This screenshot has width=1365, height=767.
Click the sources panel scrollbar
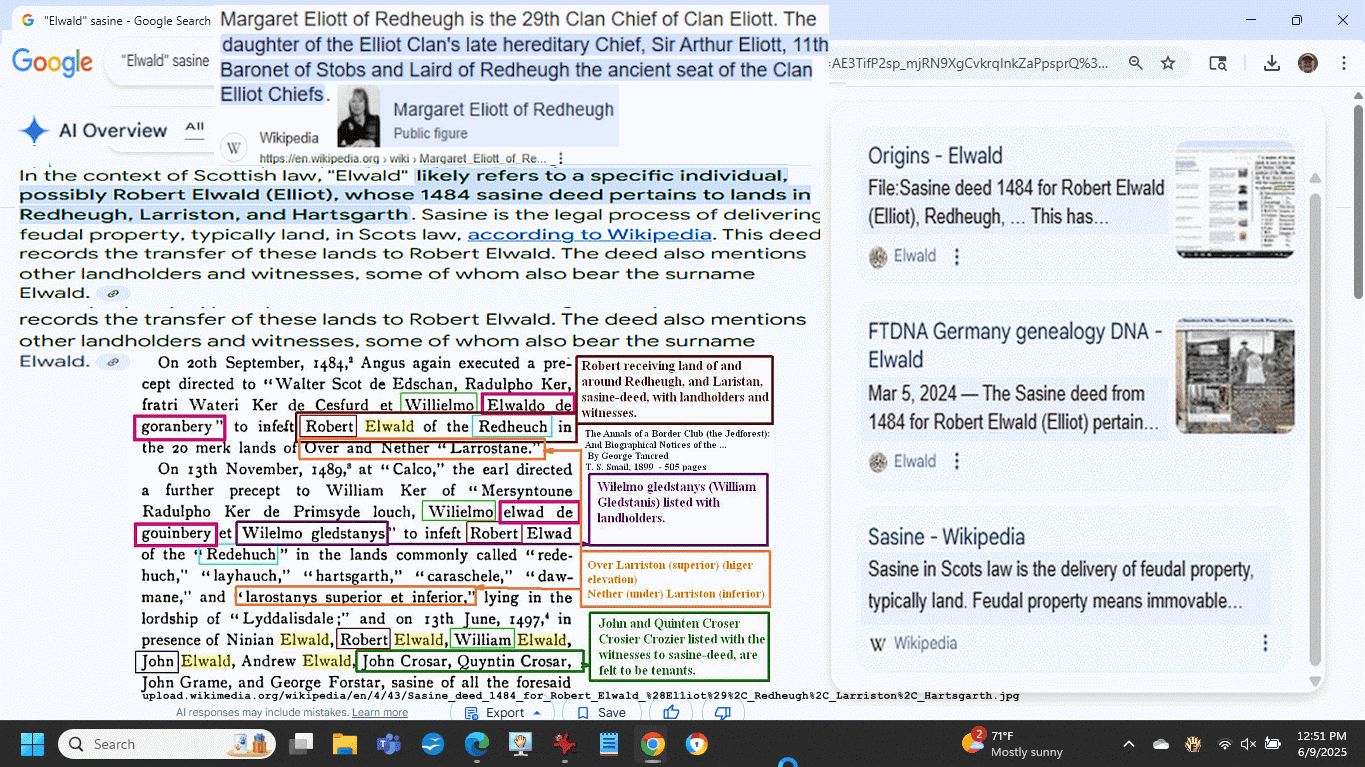[1315, 430]
